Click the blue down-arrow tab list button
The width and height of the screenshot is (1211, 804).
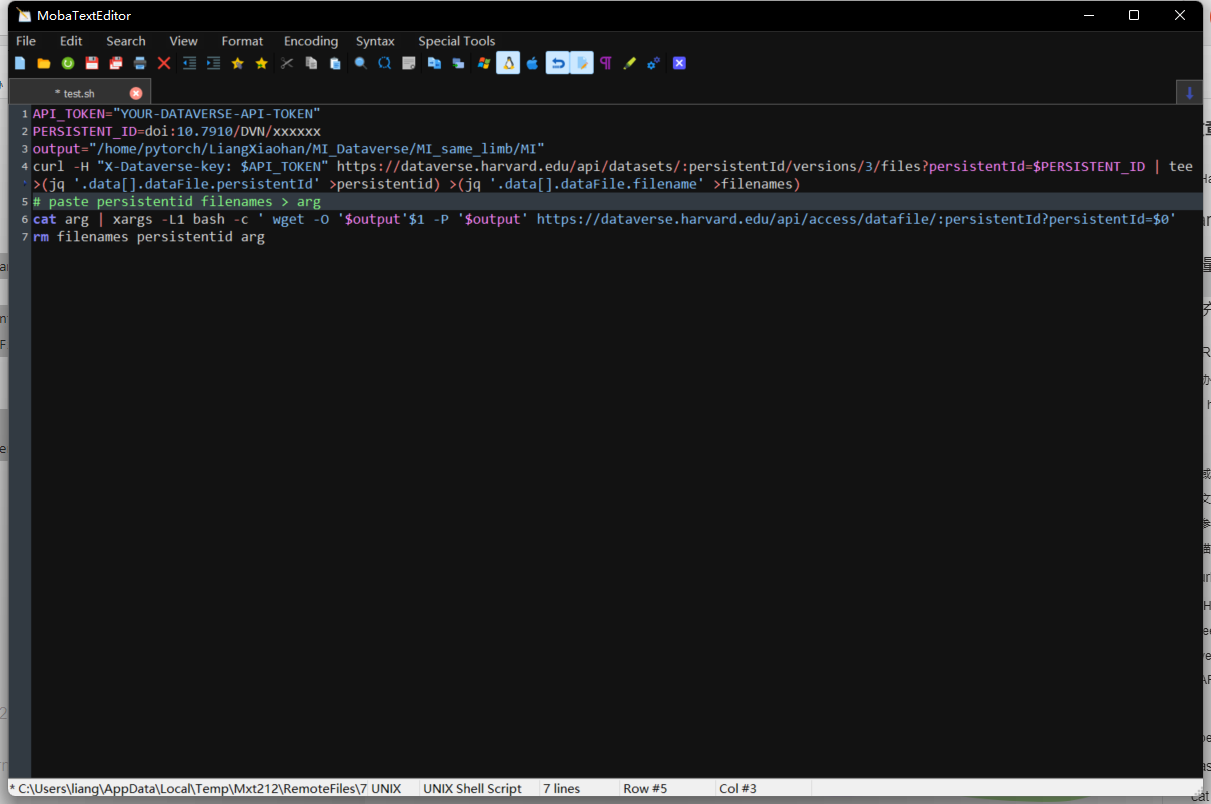(1189, 92)
